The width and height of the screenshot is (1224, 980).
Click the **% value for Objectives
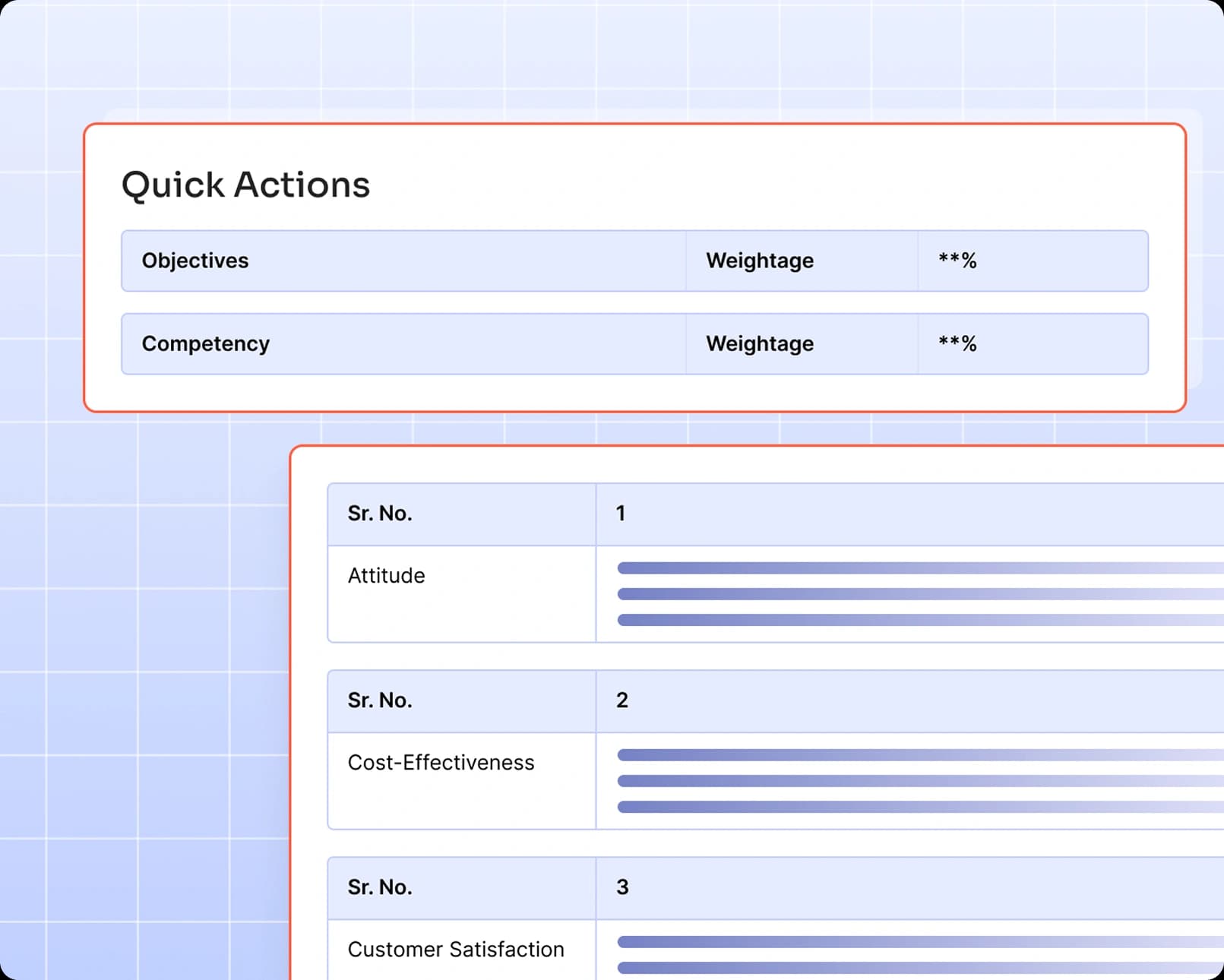click(x=956, y=261)
